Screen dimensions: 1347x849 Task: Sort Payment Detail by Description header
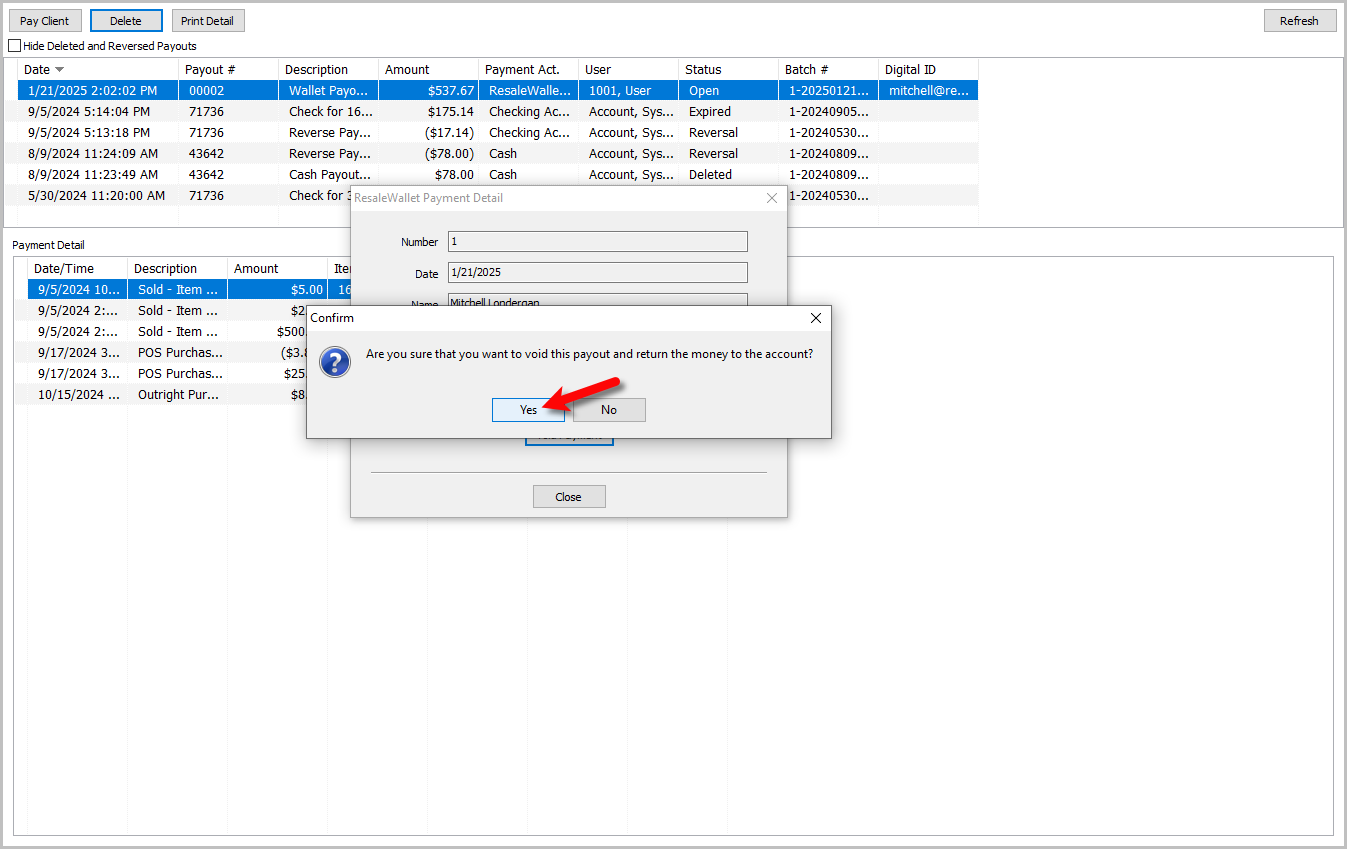tap(177, 269)
